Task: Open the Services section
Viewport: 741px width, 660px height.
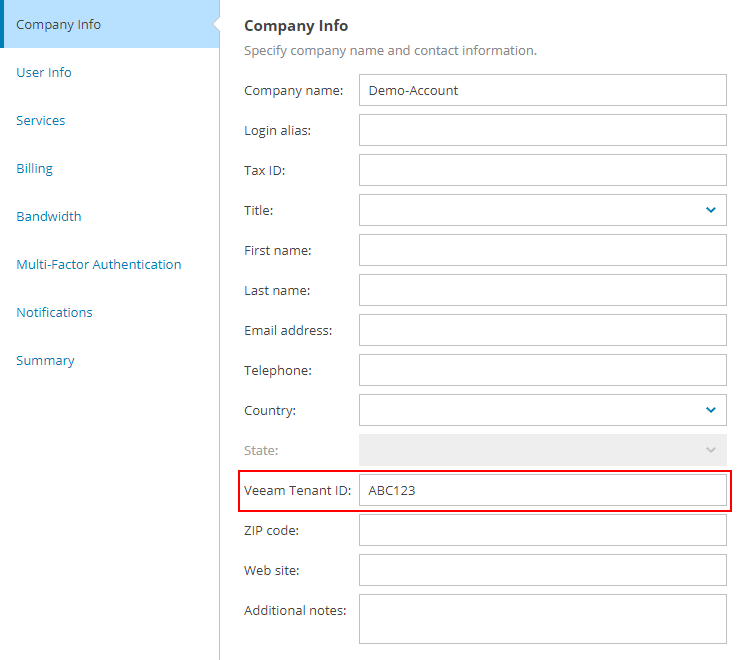Action: pos(41,120)
